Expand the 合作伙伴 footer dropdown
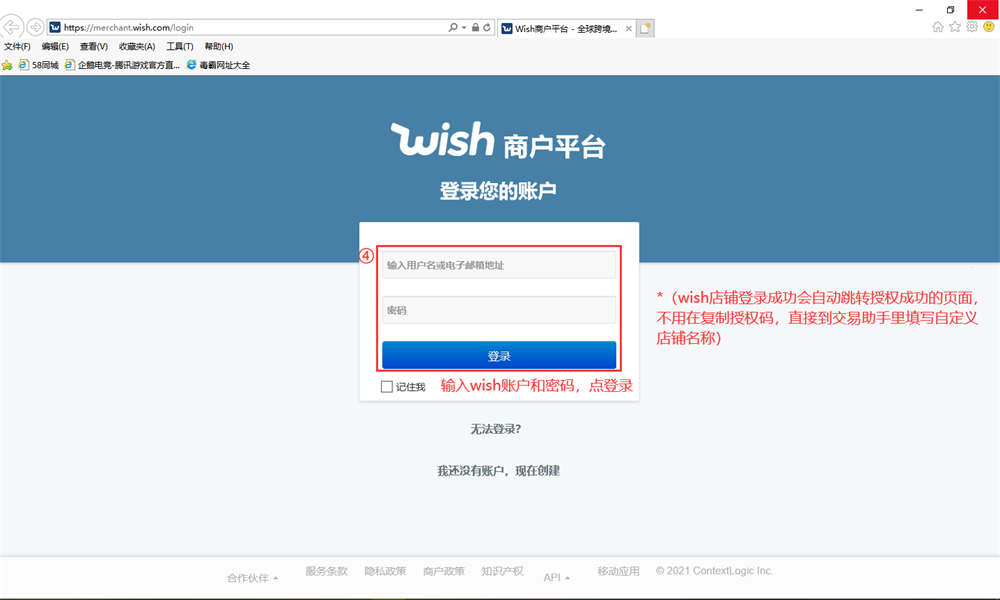This screenshot has width=1000, height=600. click(x=253, y=578)
